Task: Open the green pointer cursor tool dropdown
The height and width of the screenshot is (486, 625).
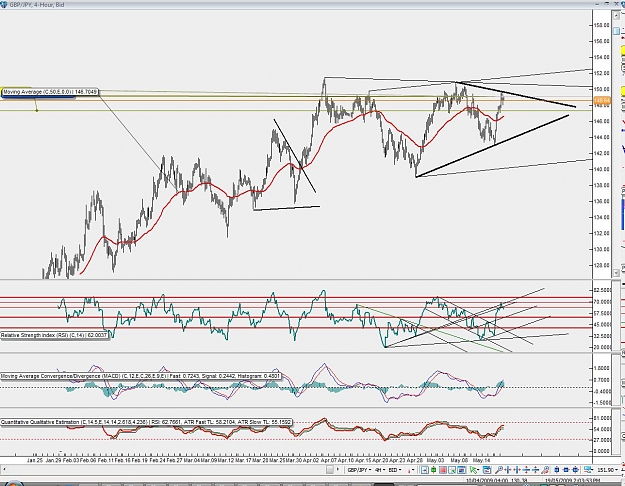Action: (x=474, y=470)
